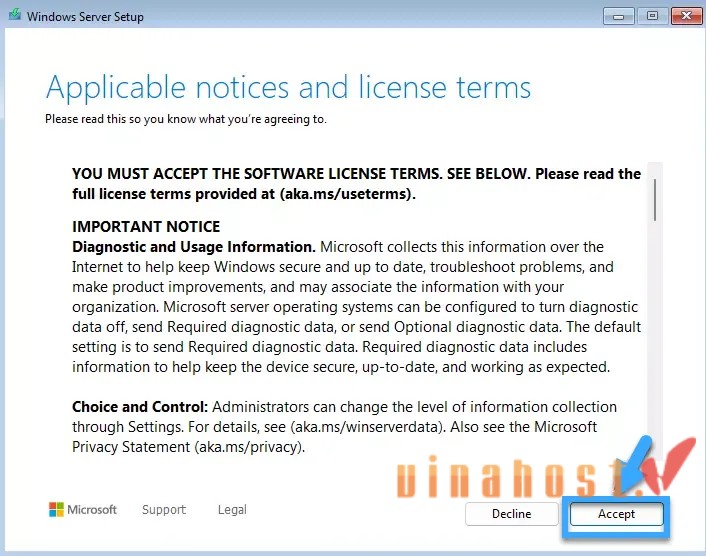Maximize the Windows Server Setup window
The width and height of the screenshot is (706, 556).
click(x=652, y=16)
